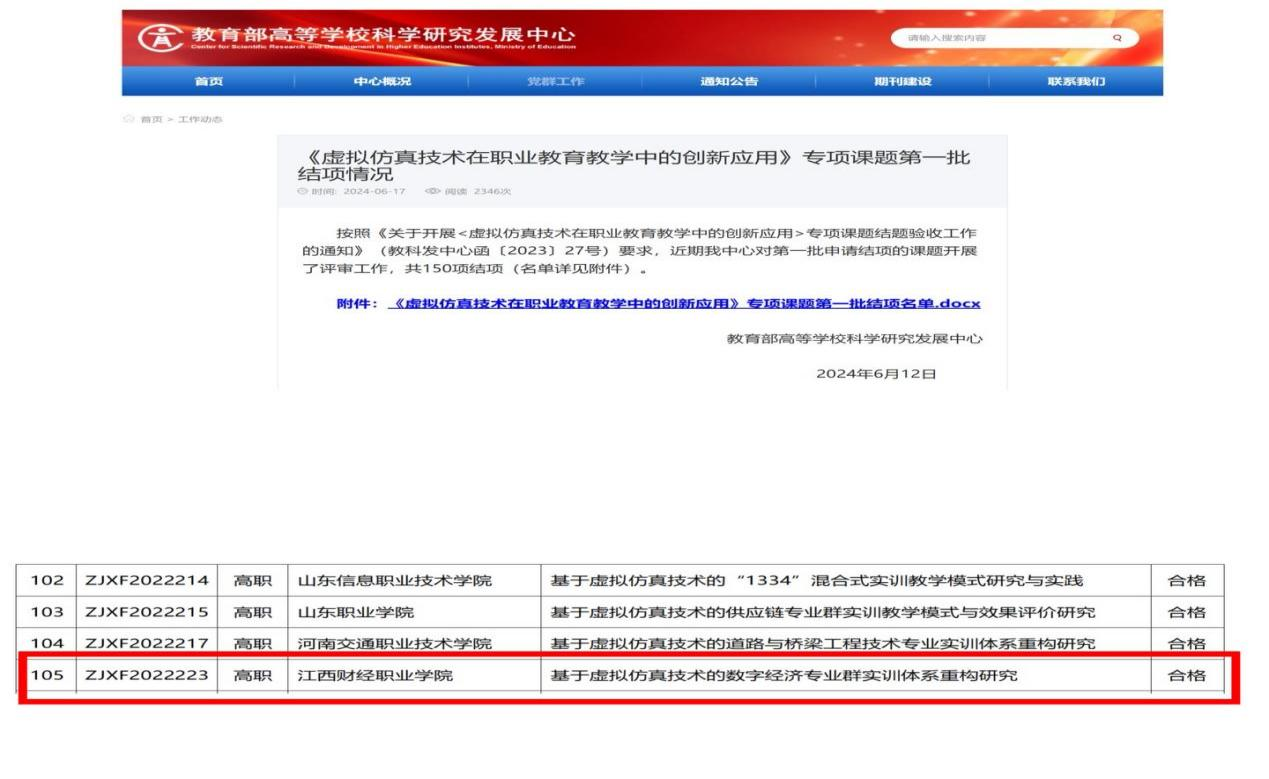Click the home icon in the breadcrumb

coord(128,119)
